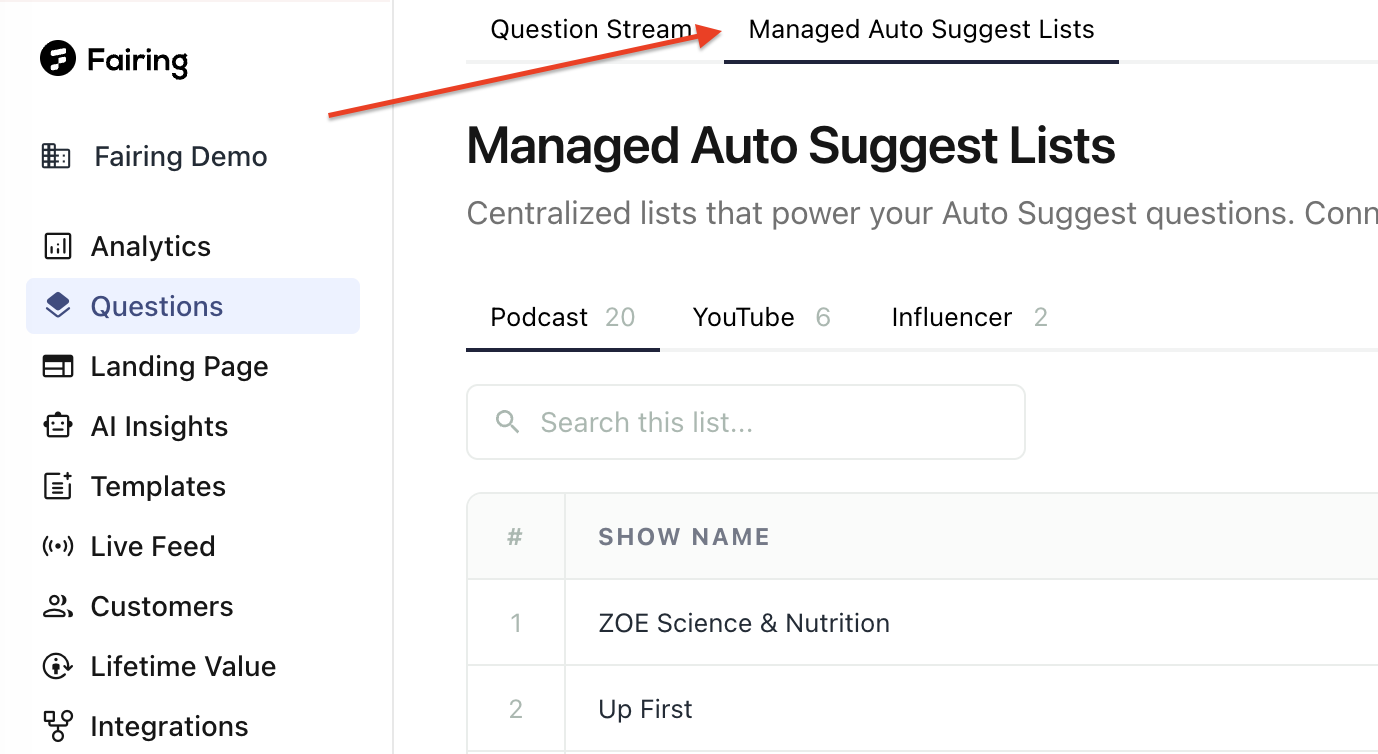This screenshot has width=1378, height=754.
Task: Open the YouTube list tab
Action: [761, 317]
